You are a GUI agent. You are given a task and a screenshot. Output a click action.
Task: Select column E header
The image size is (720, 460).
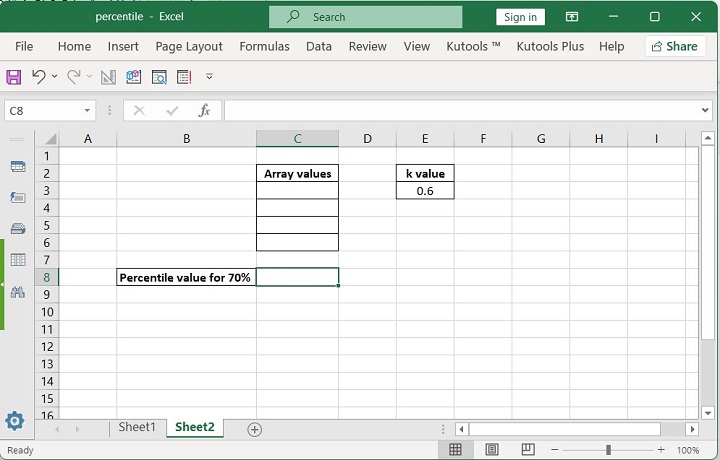point(425,139)
